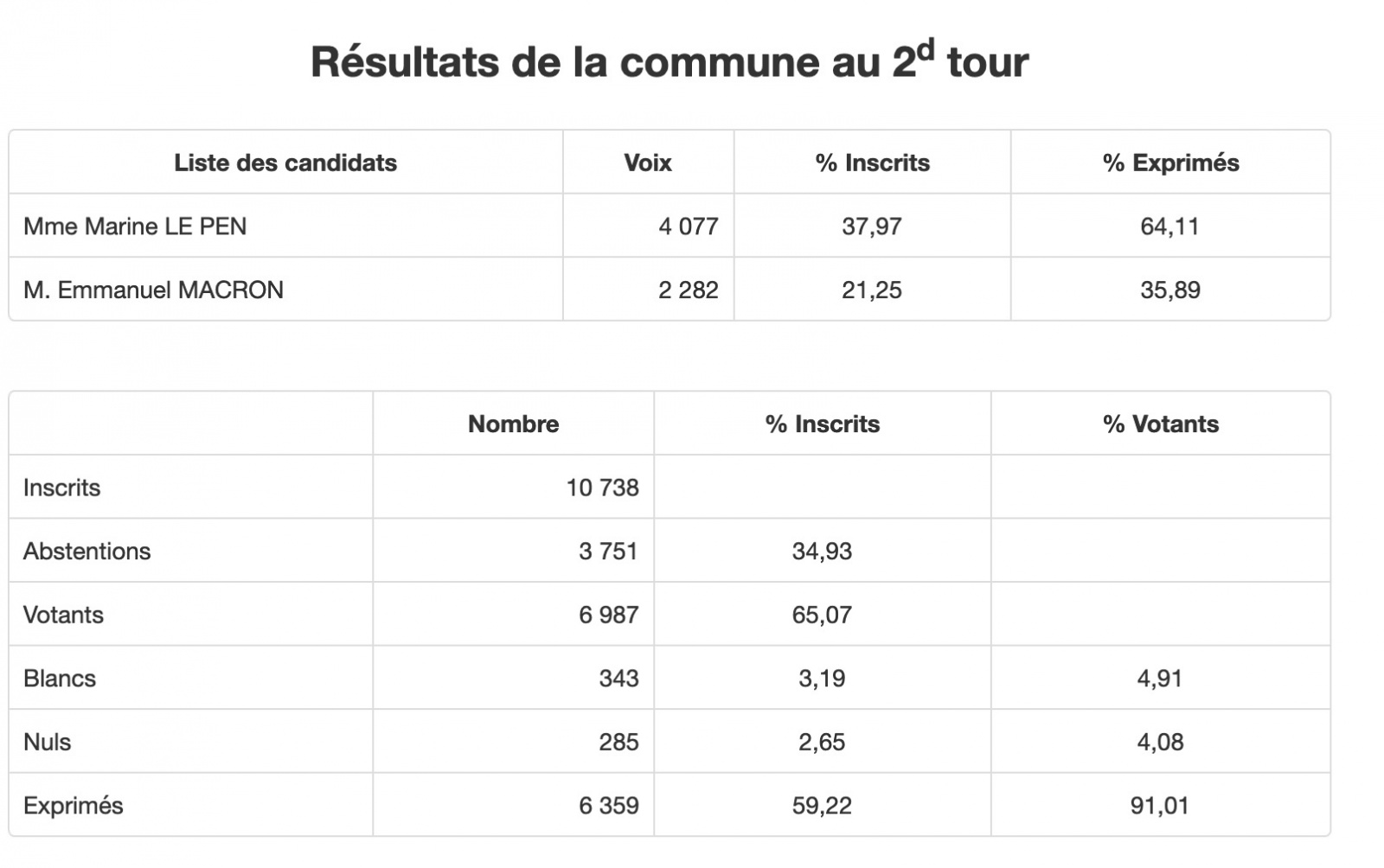Screen dimensions: 1384x868
Task: Click the Nuls row label
Action: point(48,742)
